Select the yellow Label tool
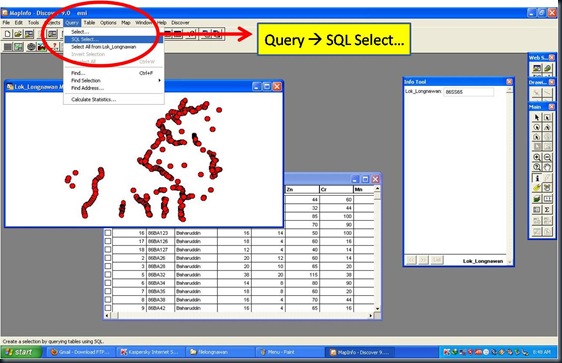Screen dimensions: 562x363 point(537,188)
